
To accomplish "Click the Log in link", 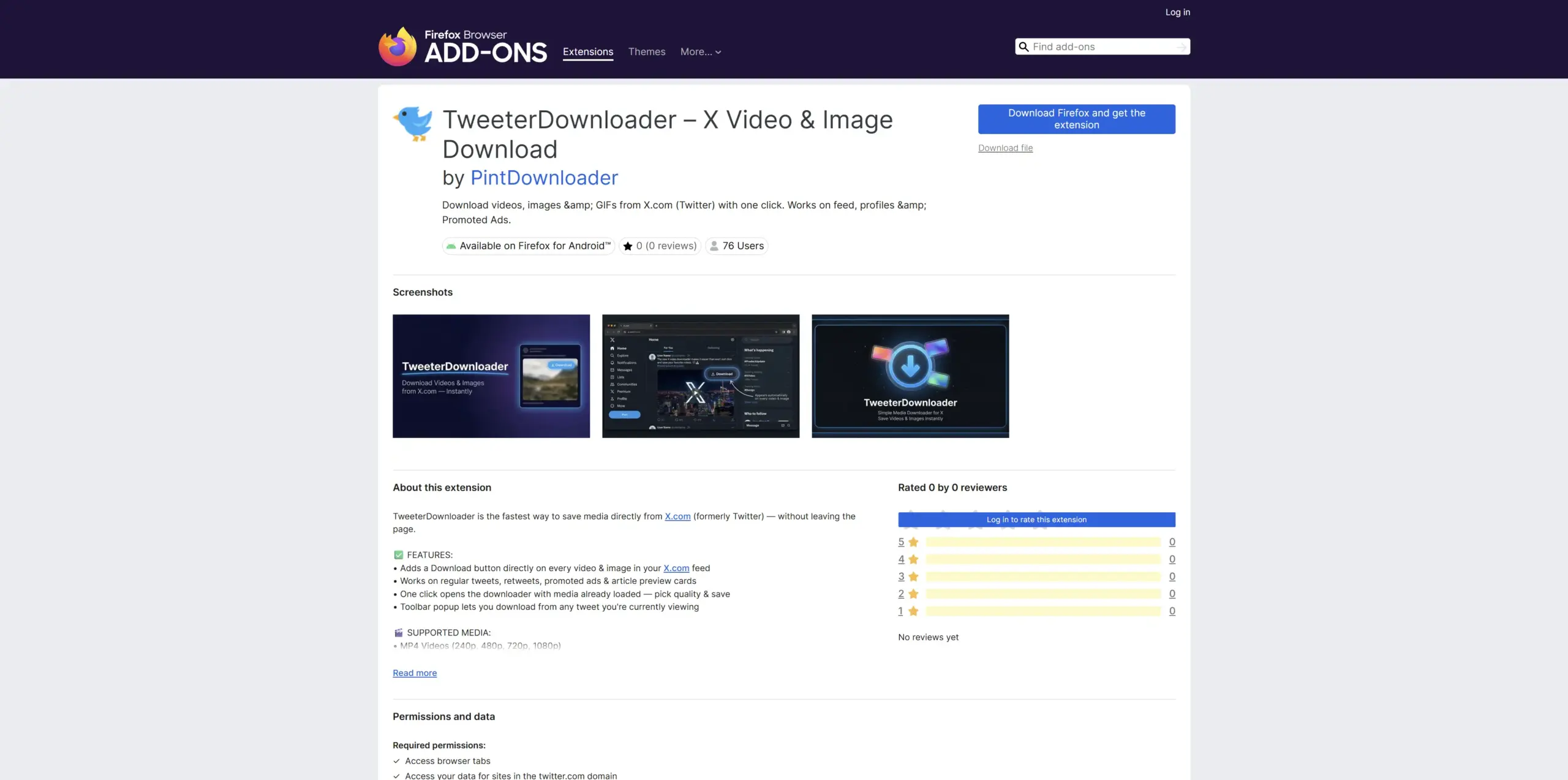I will 1177,12.
